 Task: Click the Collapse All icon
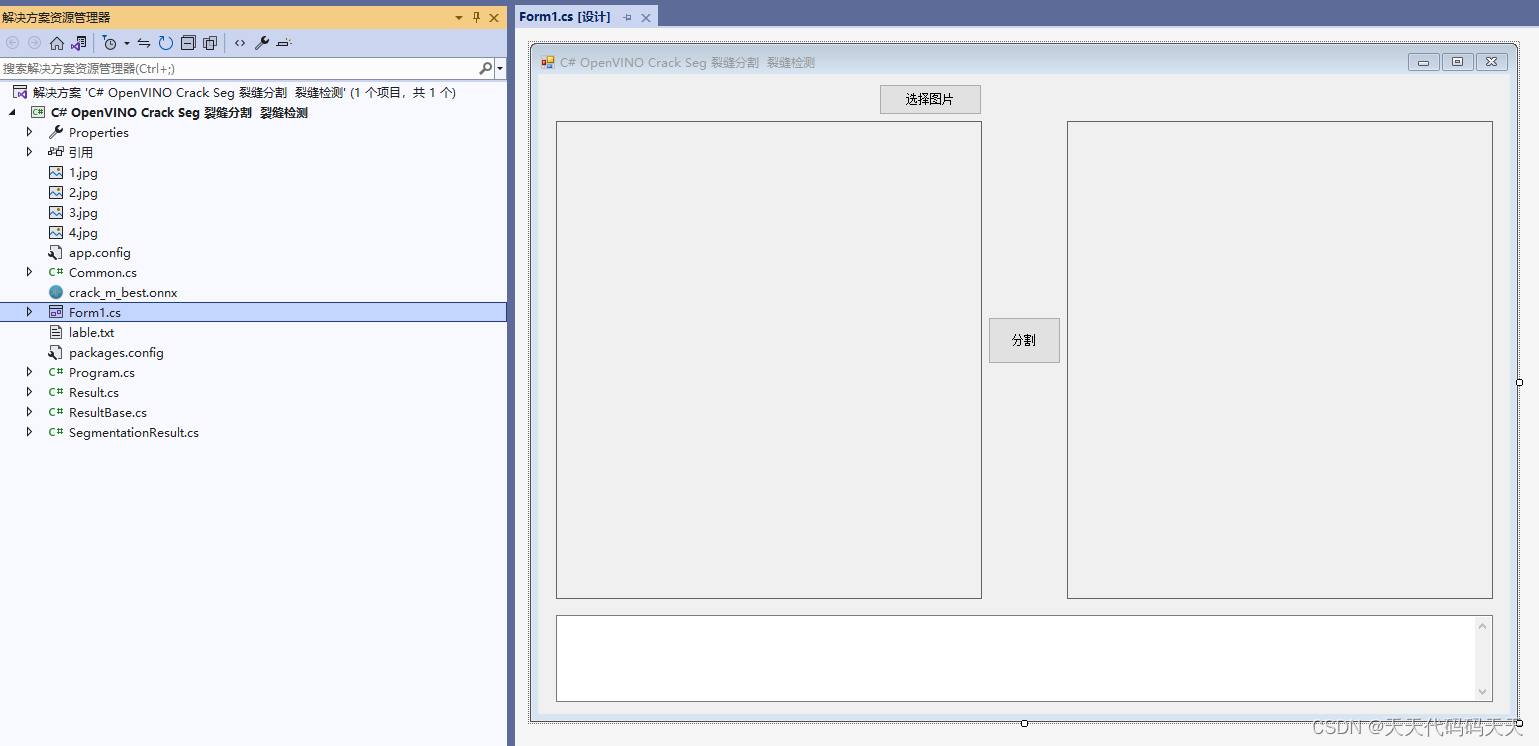pyautogui.click(x=188, y=43)
